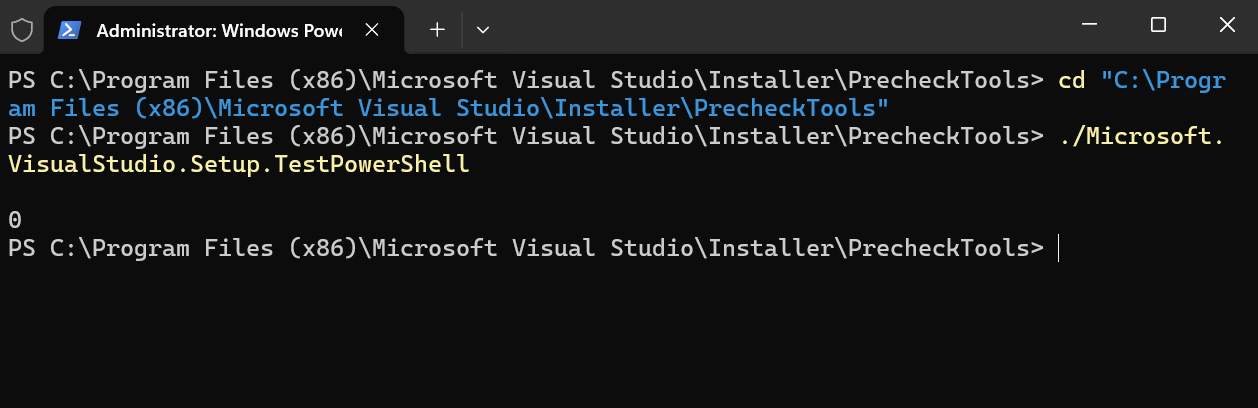Viewport: 1258px width, 408px height.
Task: Expand the new tab profiles dropdown chevron
Action: point(483,30)
